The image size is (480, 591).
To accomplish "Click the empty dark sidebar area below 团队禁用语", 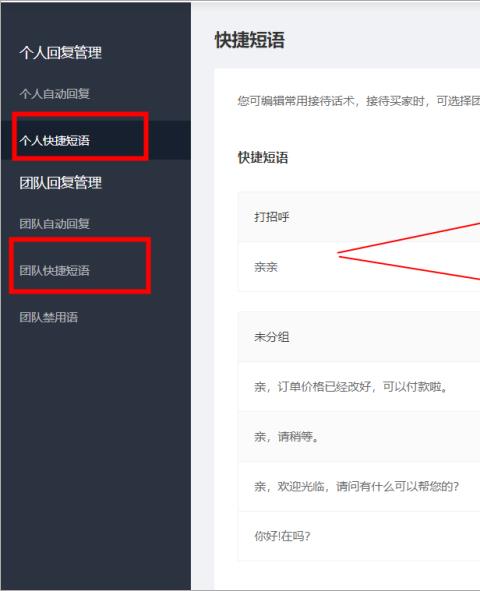I will point(96,452).
